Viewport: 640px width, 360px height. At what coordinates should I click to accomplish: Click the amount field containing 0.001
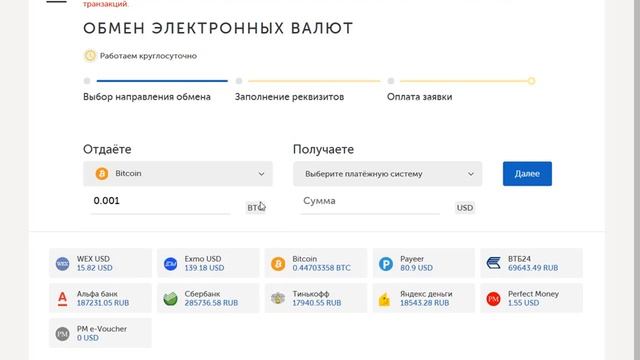pyautogui.click(x=160, y=201)
